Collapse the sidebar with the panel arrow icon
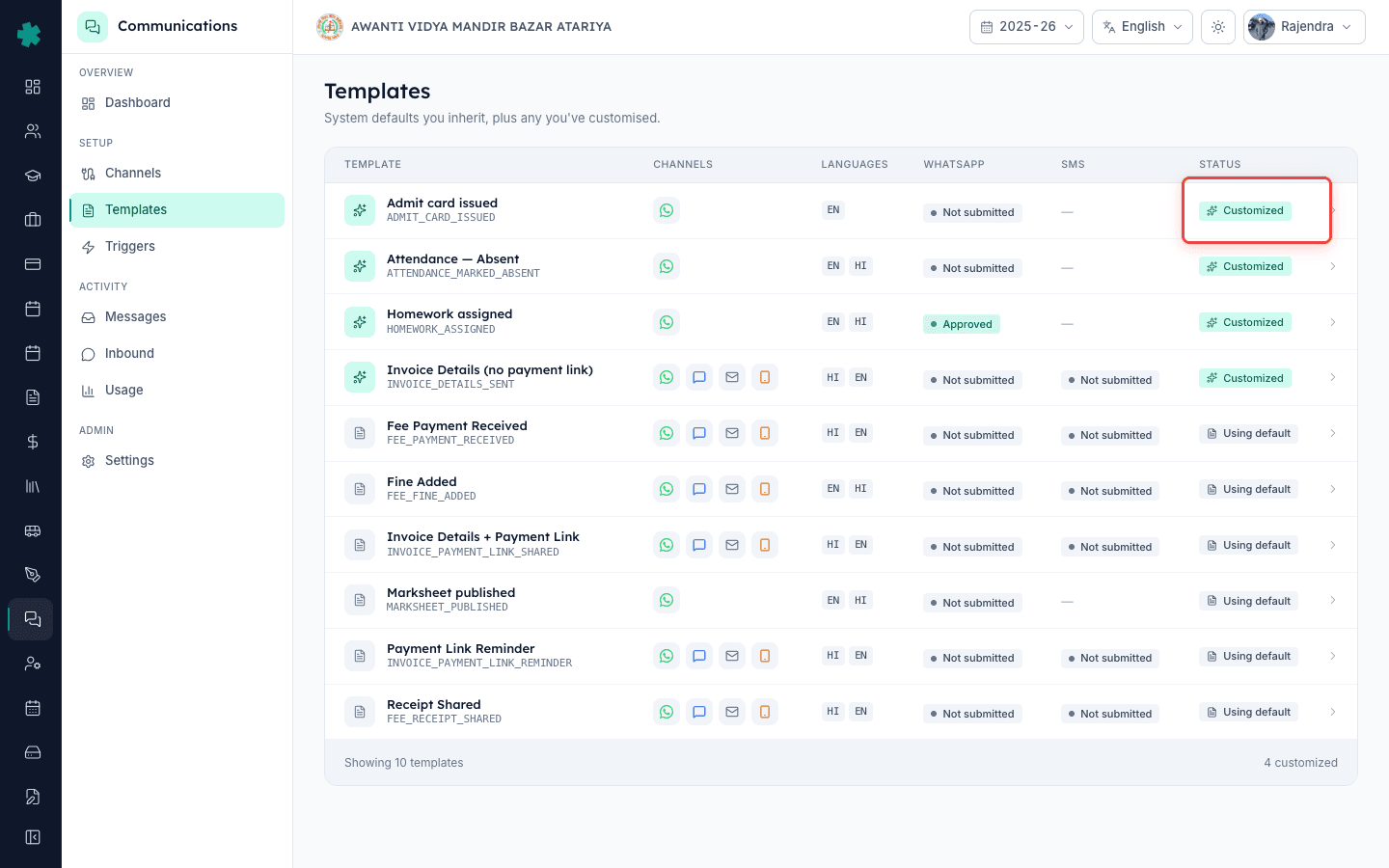 33,837
